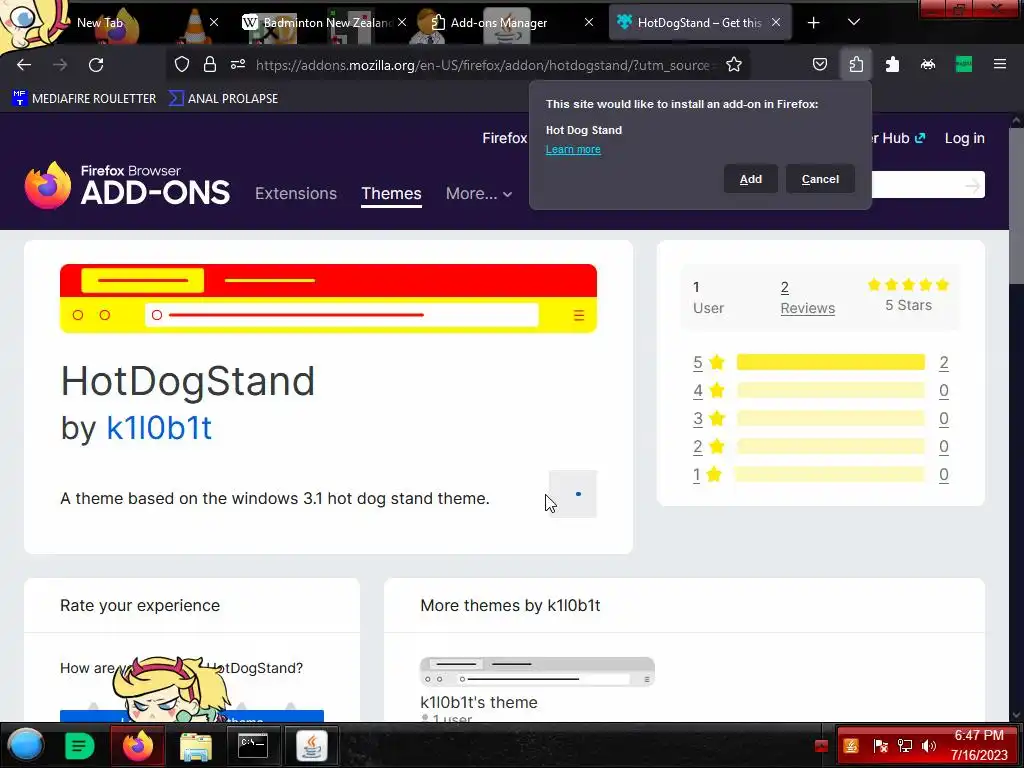The image size is (1024, 768).
Task: Filter reviews by 2 star rating
Action: [x=709, y=447]
